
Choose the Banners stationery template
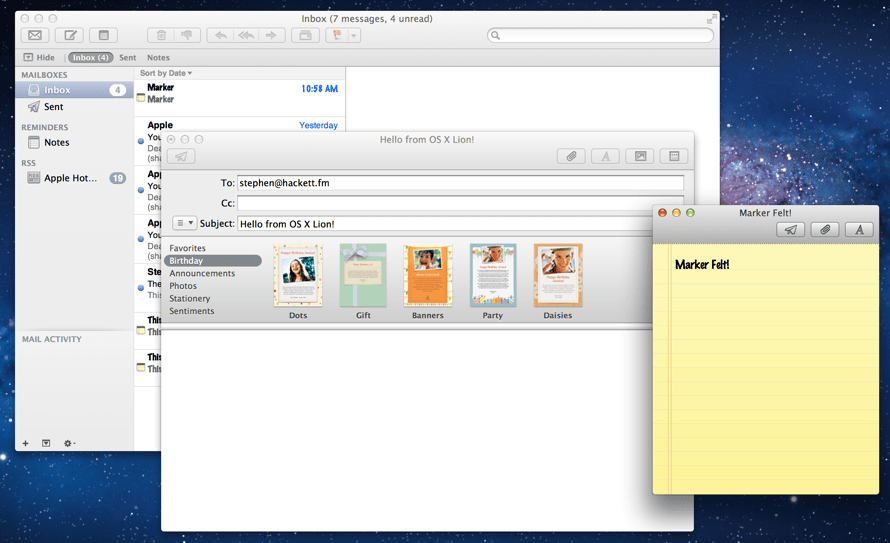428,276
